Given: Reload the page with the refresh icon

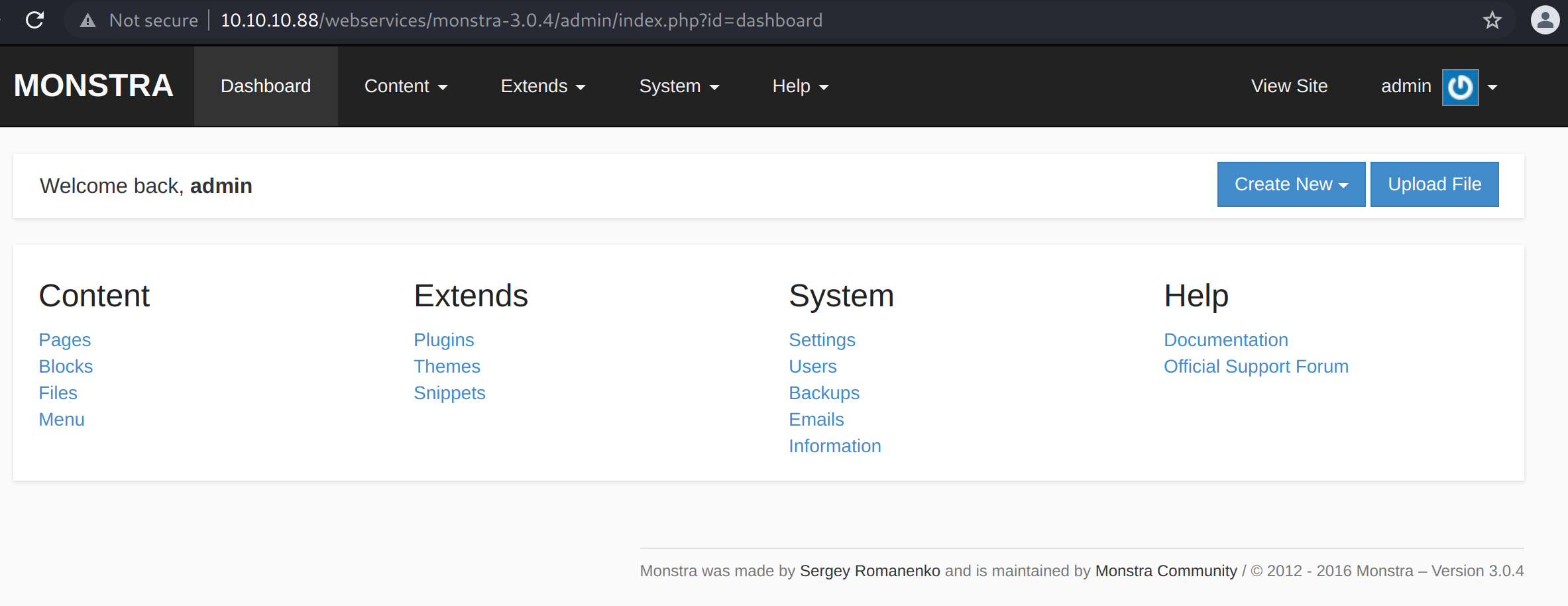Looking at the screenshot, I should (34, 21).
